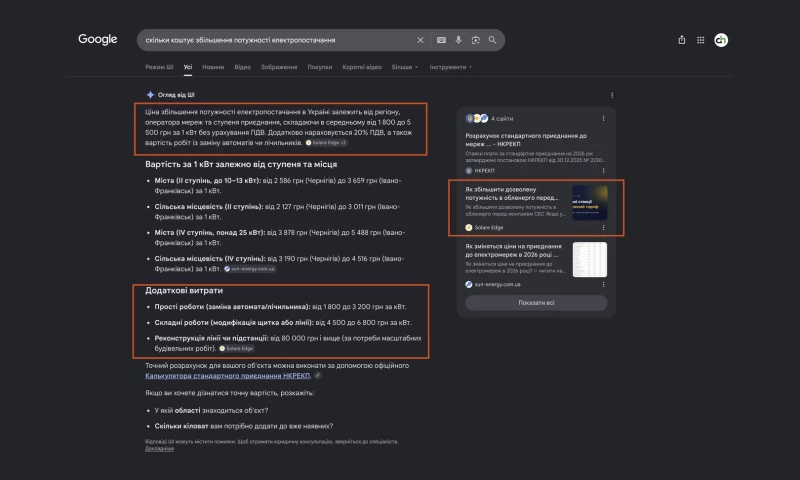The width and height of the screenshot is (800, 480).
Task: Click the 'Показати всі' button
Action: [x=536, y=302]
